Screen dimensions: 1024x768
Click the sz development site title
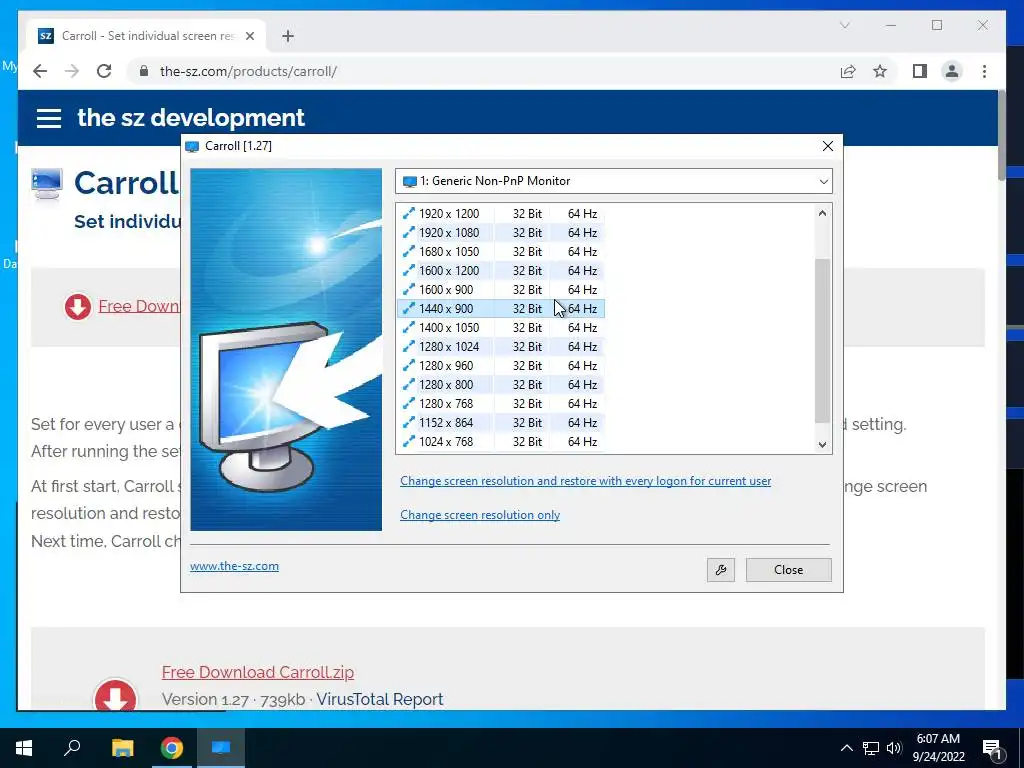coord(191,118)
